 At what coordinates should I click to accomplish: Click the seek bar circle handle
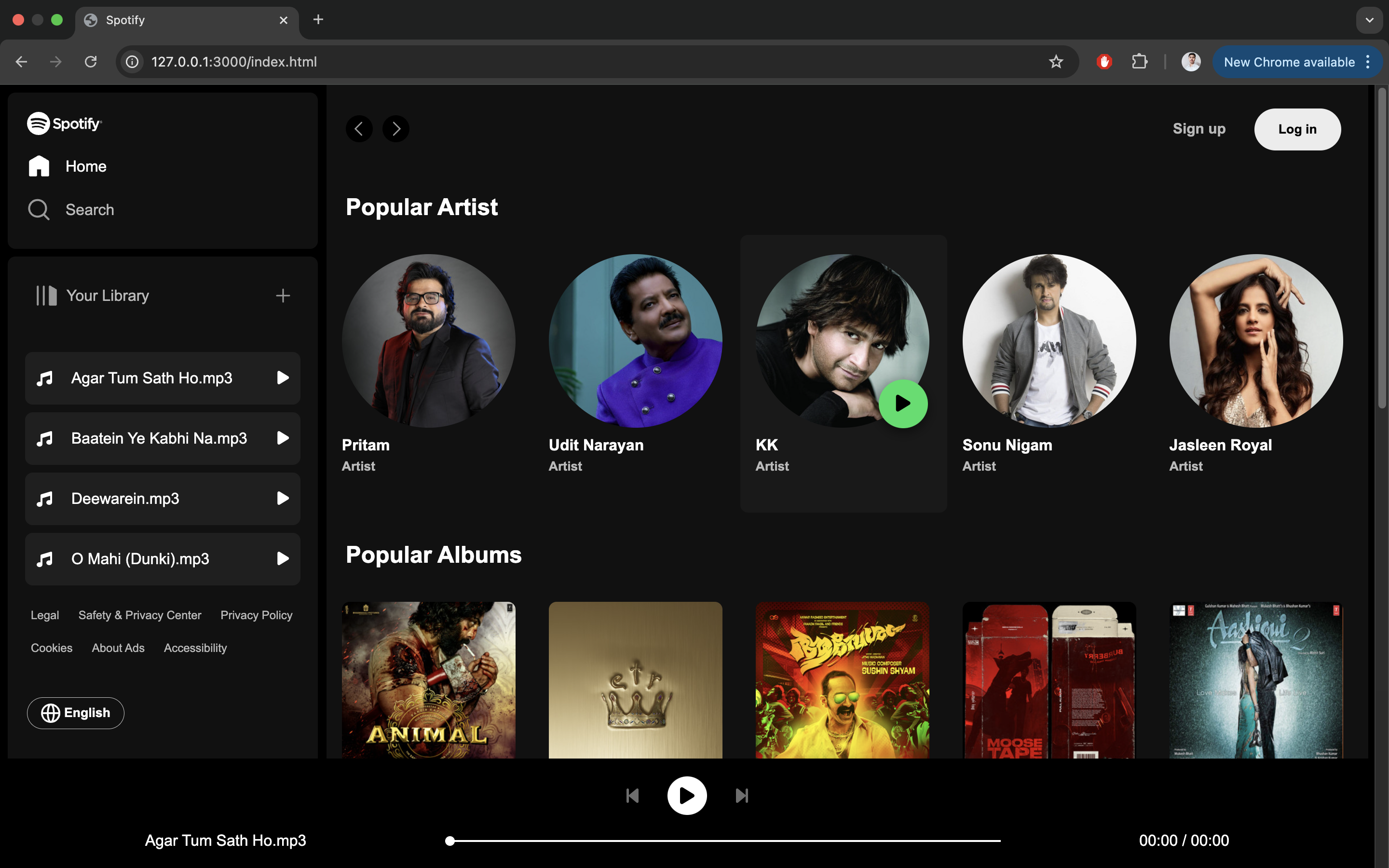(x=450, y=841)
